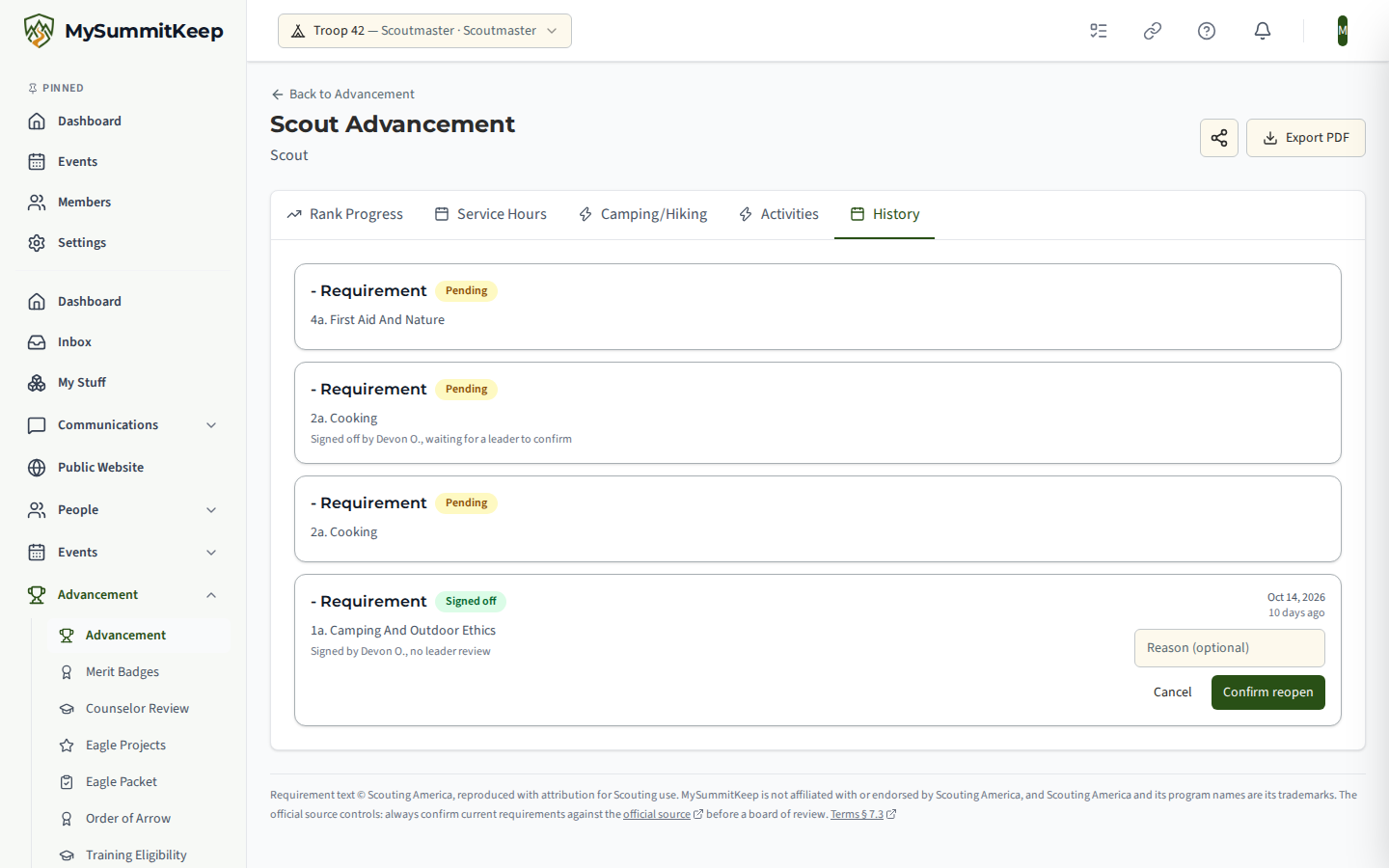Viewport: 1389px width, 868px height.
Task: Open the user avatar menu
Action: pos(1343,31)
